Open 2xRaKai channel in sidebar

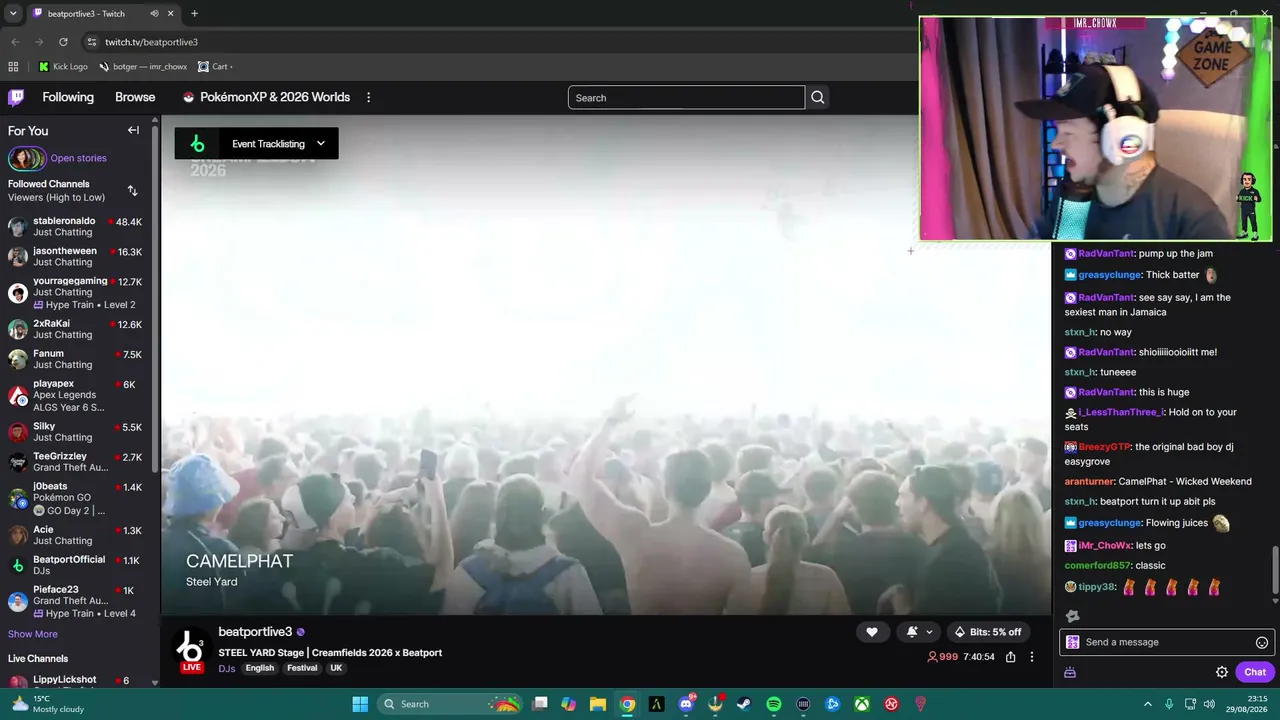pos(75,329)
